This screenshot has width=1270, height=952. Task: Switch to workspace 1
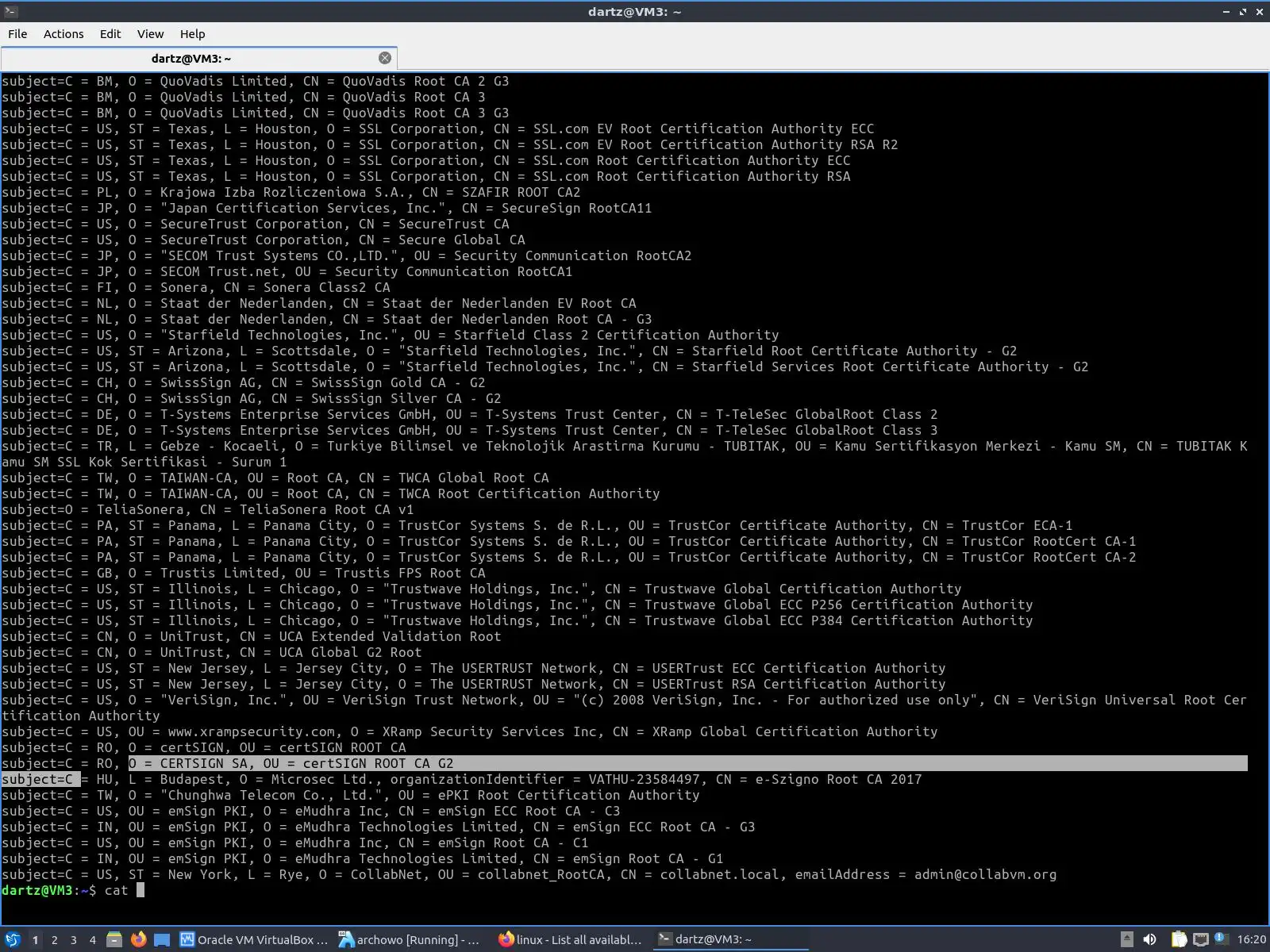tap(35, 939)
